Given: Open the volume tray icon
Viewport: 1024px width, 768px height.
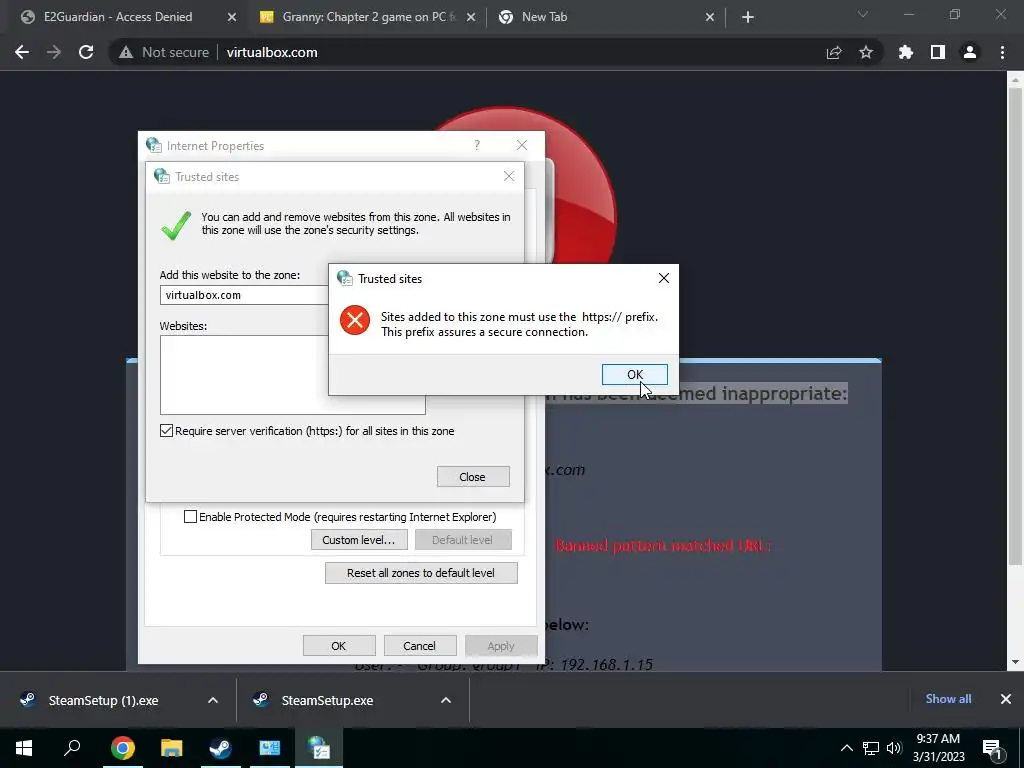Looking at the screenshot, I should pyautogui.click(x=894, y=748).
